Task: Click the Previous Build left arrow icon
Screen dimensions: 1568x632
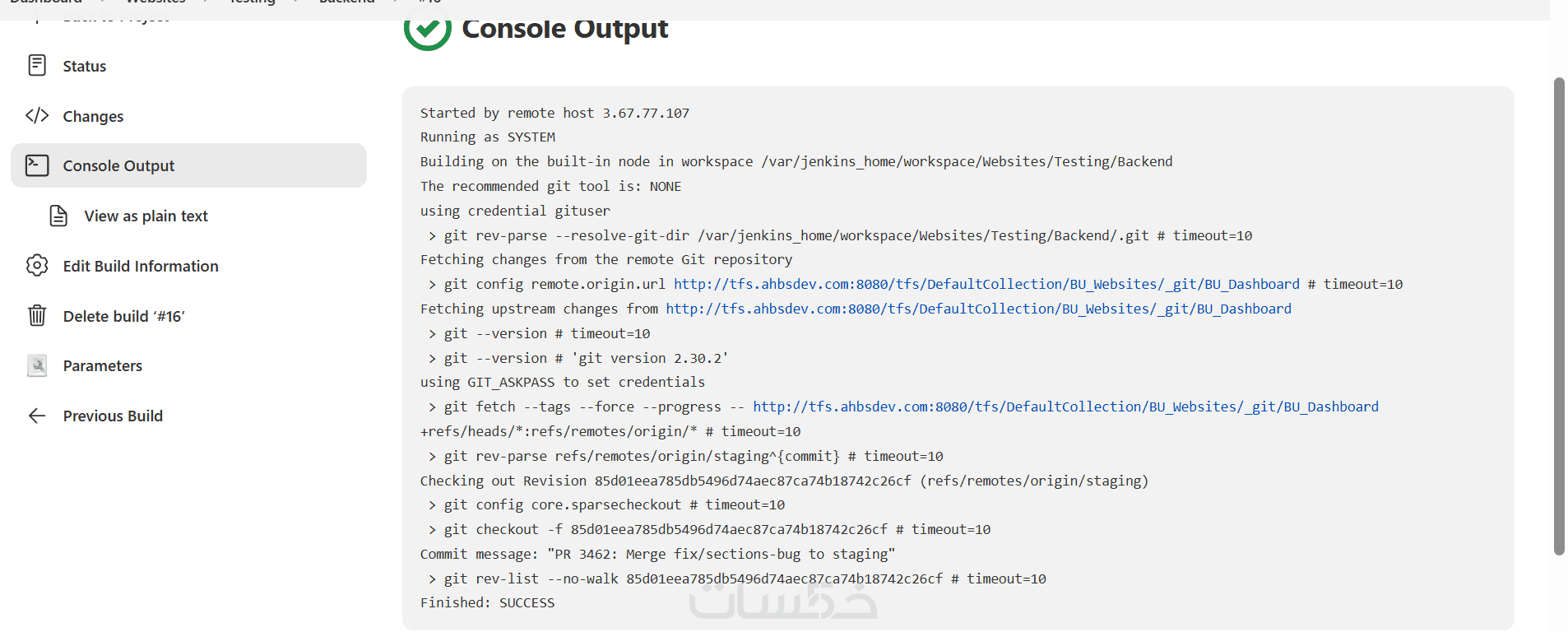Action: (x=37, y=416)
